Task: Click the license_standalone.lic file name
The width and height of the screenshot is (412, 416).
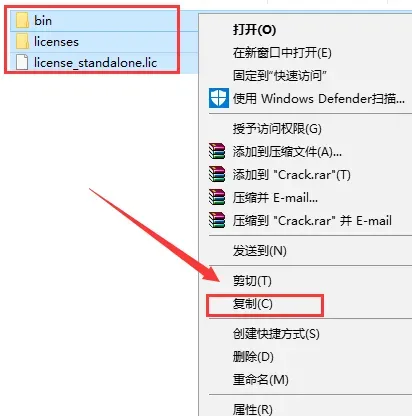Action: pyautogui.click(x=95, y=63)
